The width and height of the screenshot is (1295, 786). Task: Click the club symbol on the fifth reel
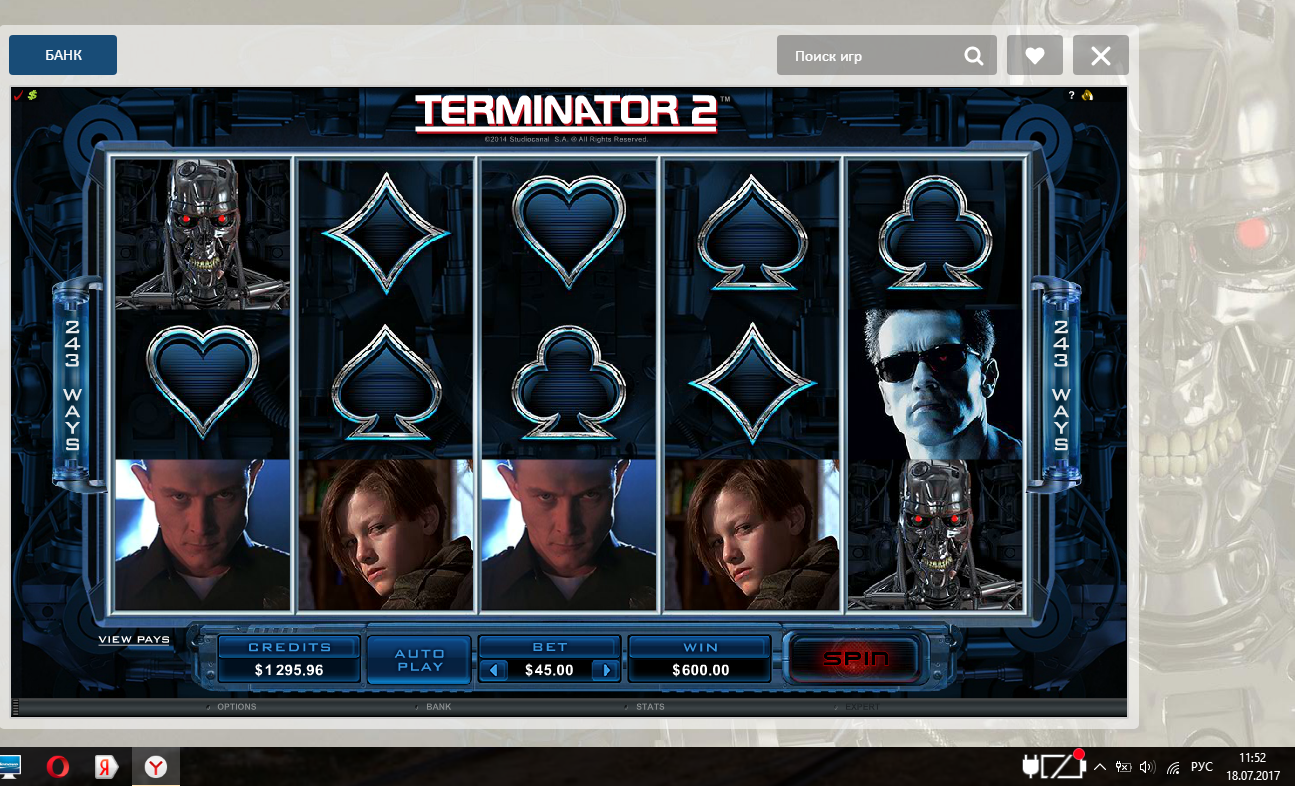934,232
